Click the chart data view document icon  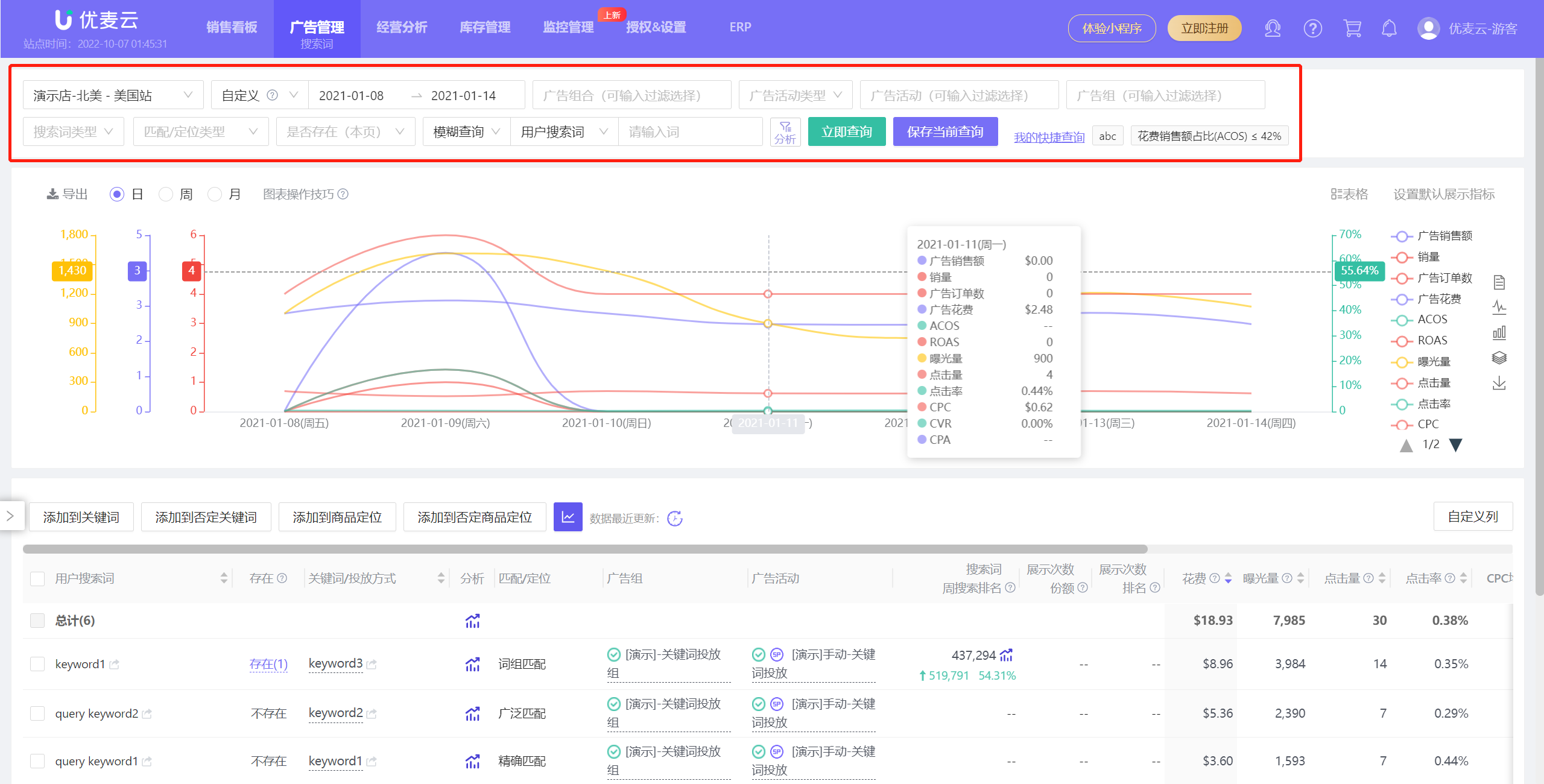(1499, 282)
